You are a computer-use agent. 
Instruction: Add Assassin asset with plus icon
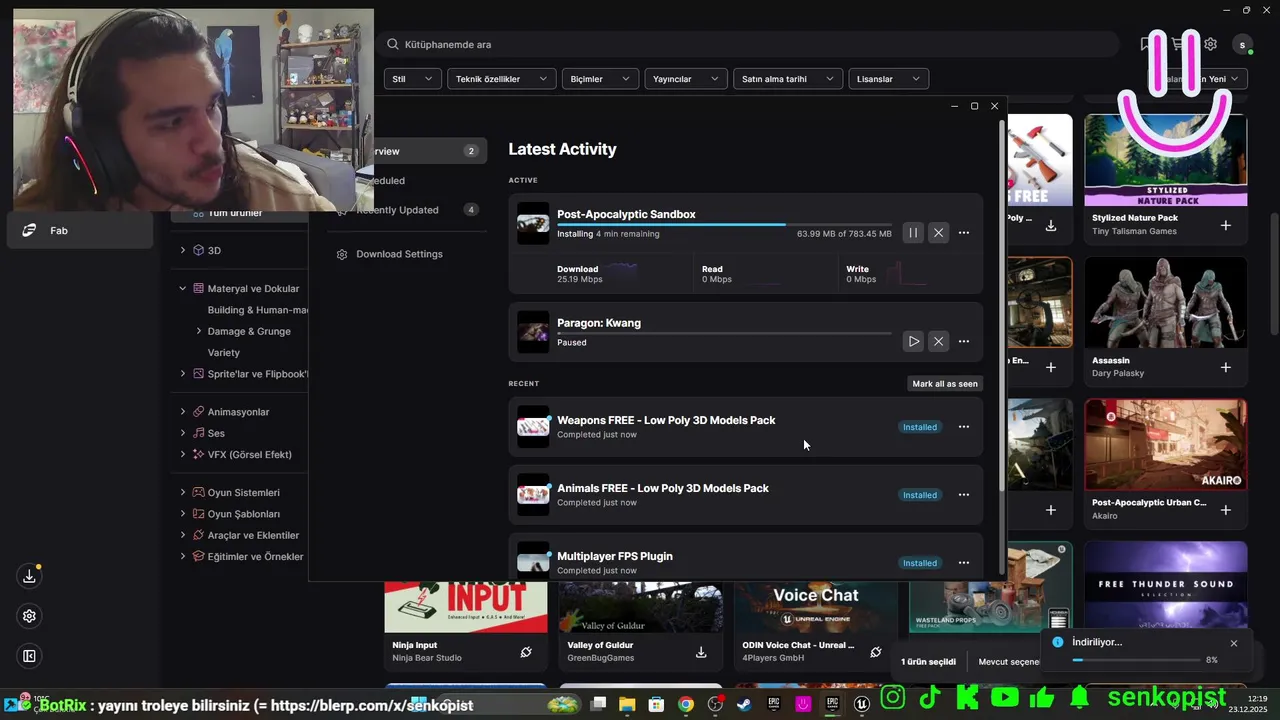tap(1226, 367)
